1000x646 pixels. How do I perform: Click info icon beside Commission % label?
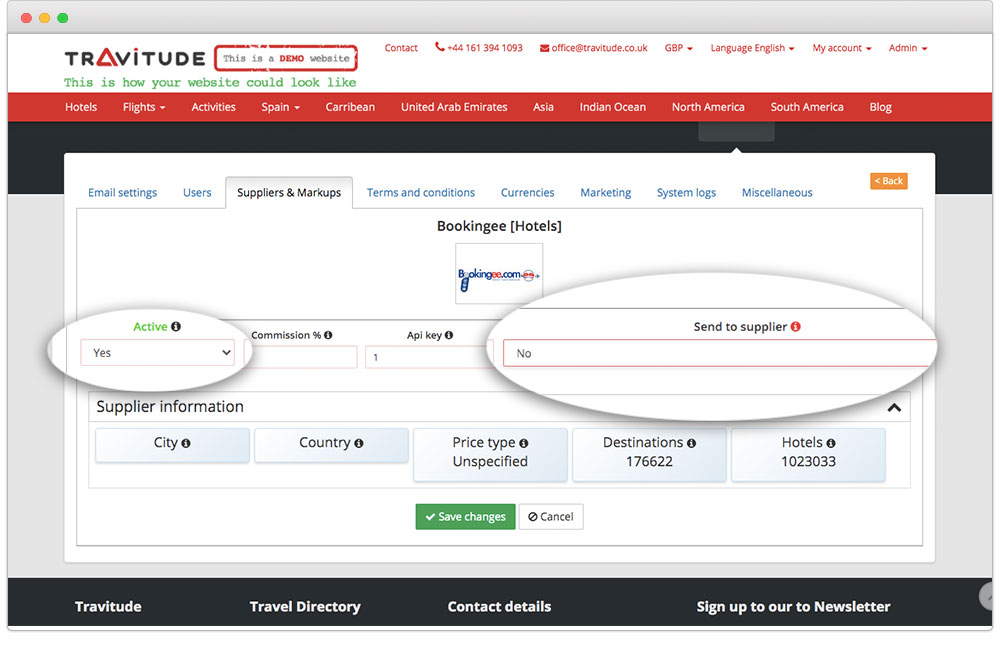(328, 336)
